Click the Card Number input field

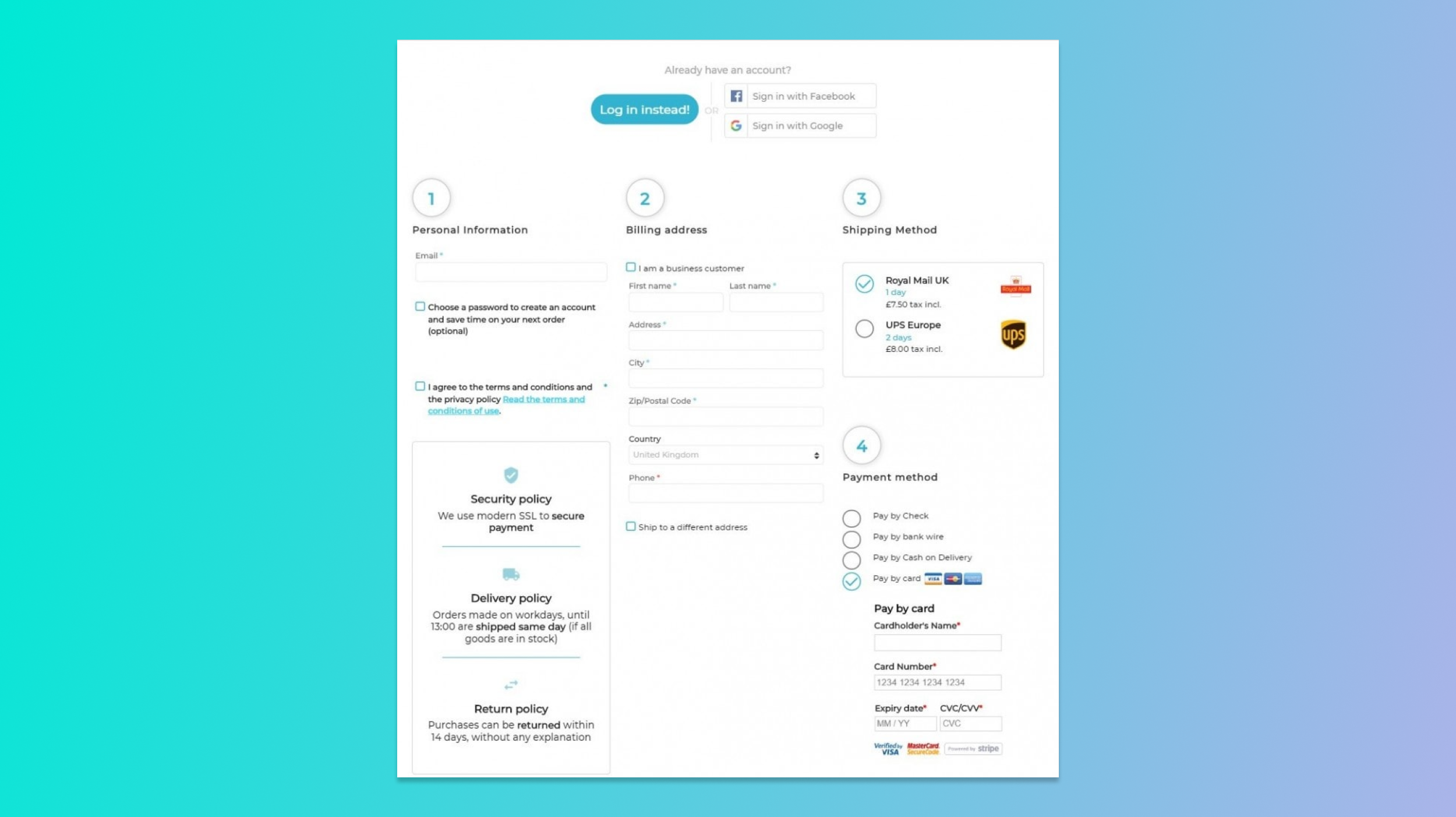(937, 682)
